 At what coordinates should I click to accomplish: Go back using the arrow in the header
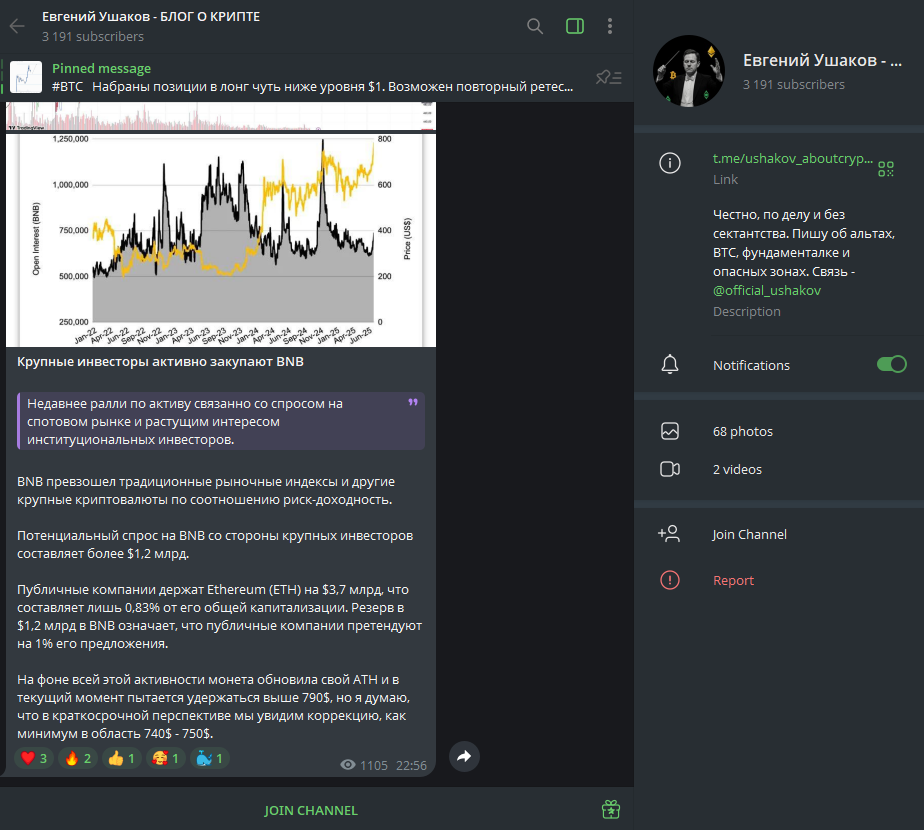(16, 26)
